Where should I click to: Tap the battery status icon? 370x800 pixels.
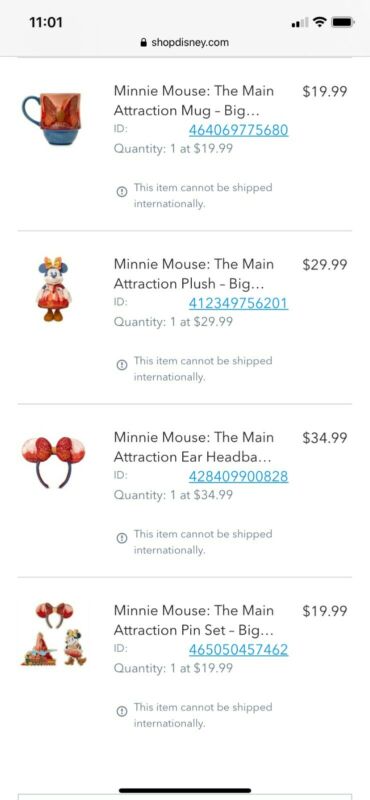(x=342, y=22)
